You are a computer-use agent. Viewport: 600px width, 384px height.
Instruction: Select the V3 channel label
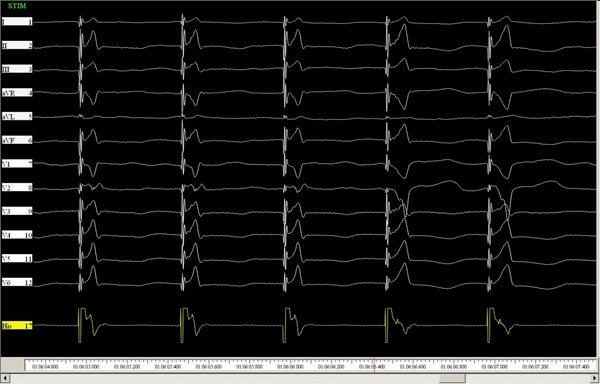point(17,211)
